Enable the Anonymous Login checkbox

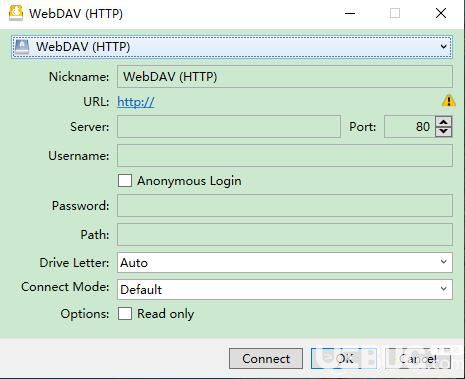point(125,181)
